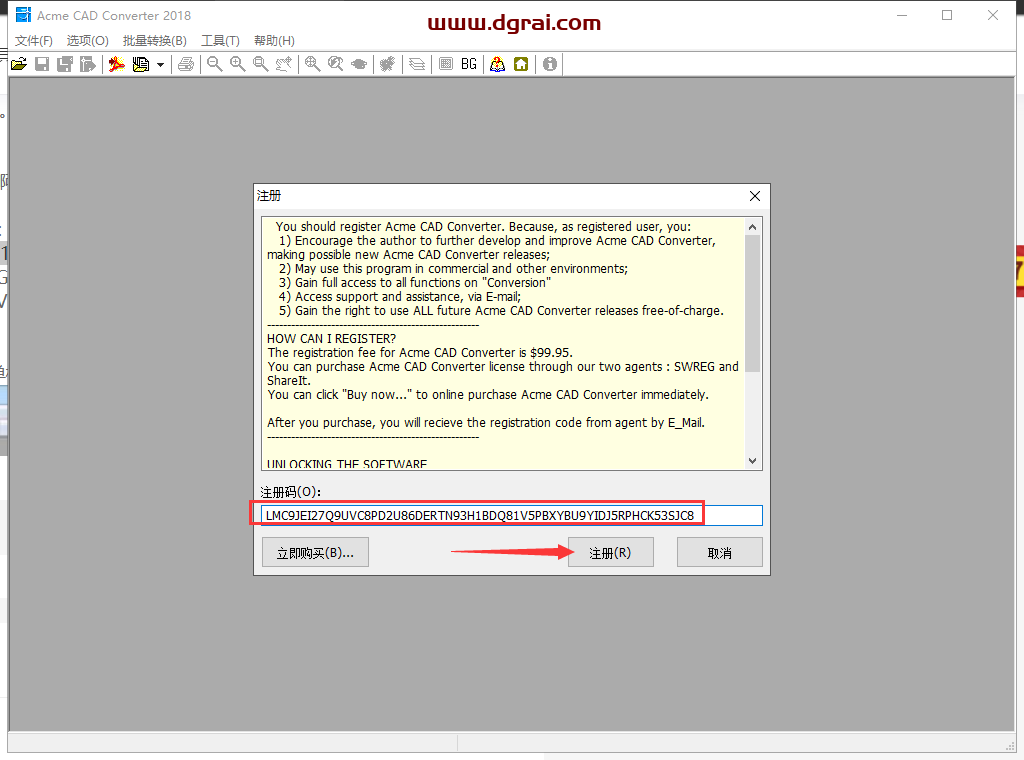
Task: Click the grid layout icon
Action: tap(446, 64)
